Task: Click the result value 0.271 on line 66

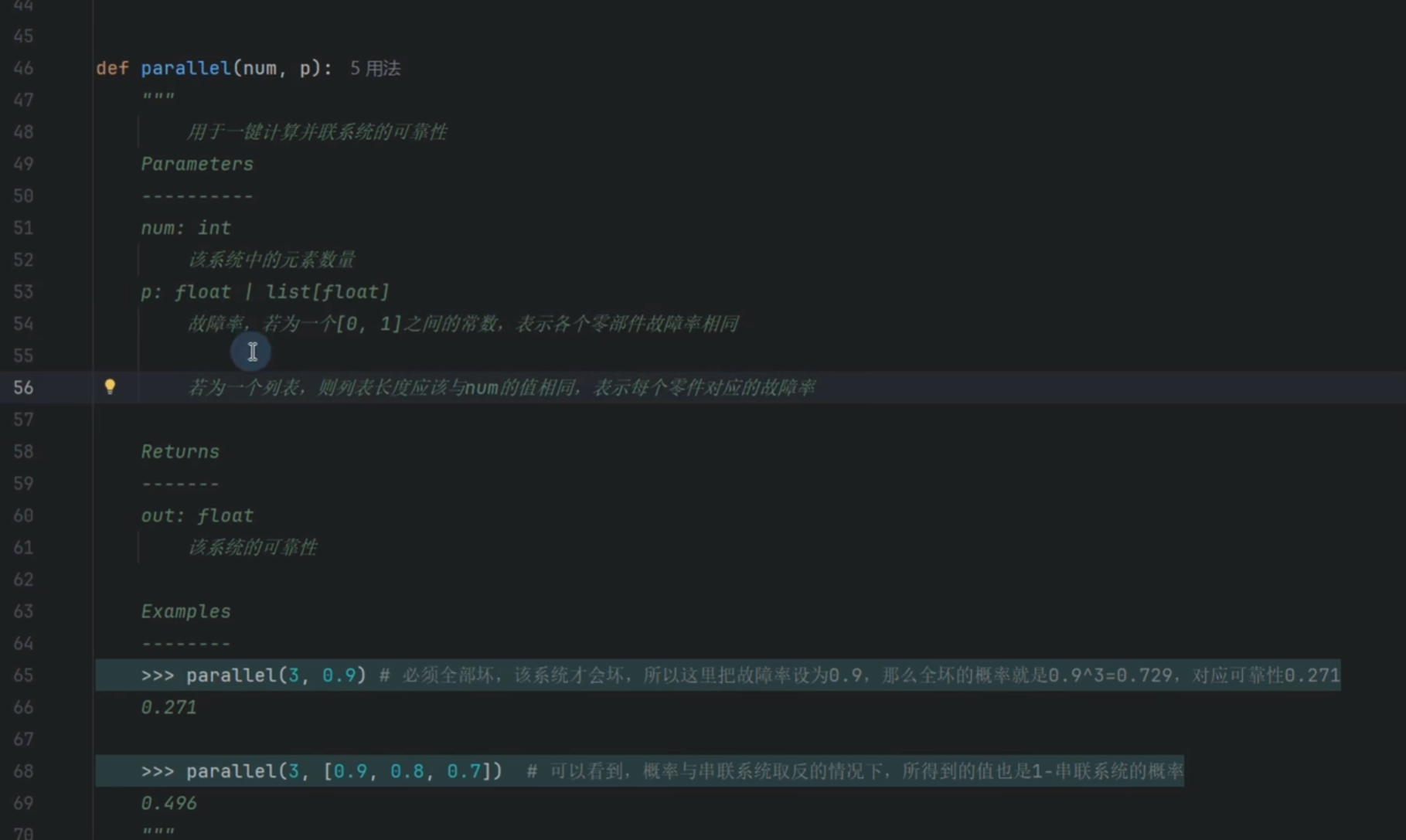Action: 169,707
